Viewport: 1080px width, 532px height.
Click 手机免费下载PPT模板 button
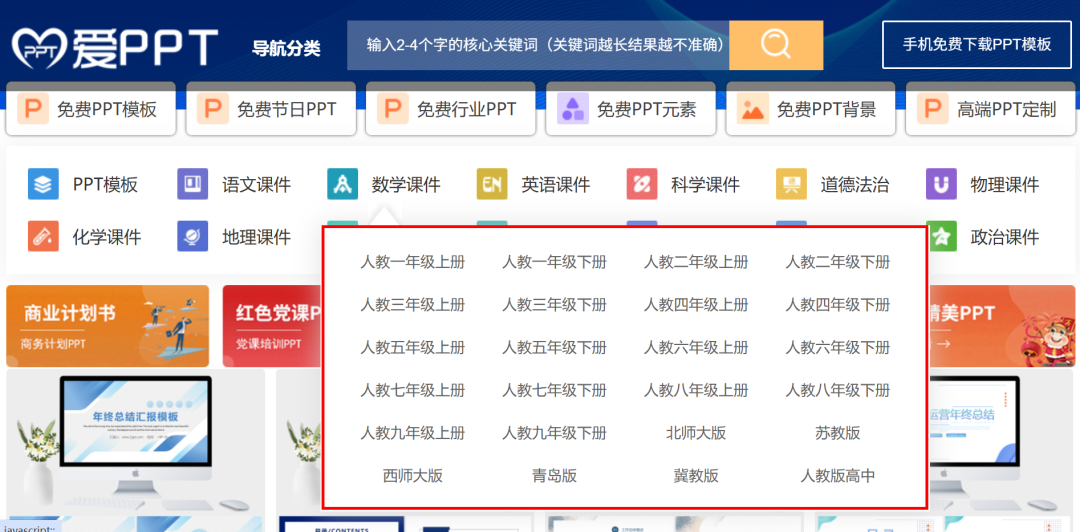[977, 45]
